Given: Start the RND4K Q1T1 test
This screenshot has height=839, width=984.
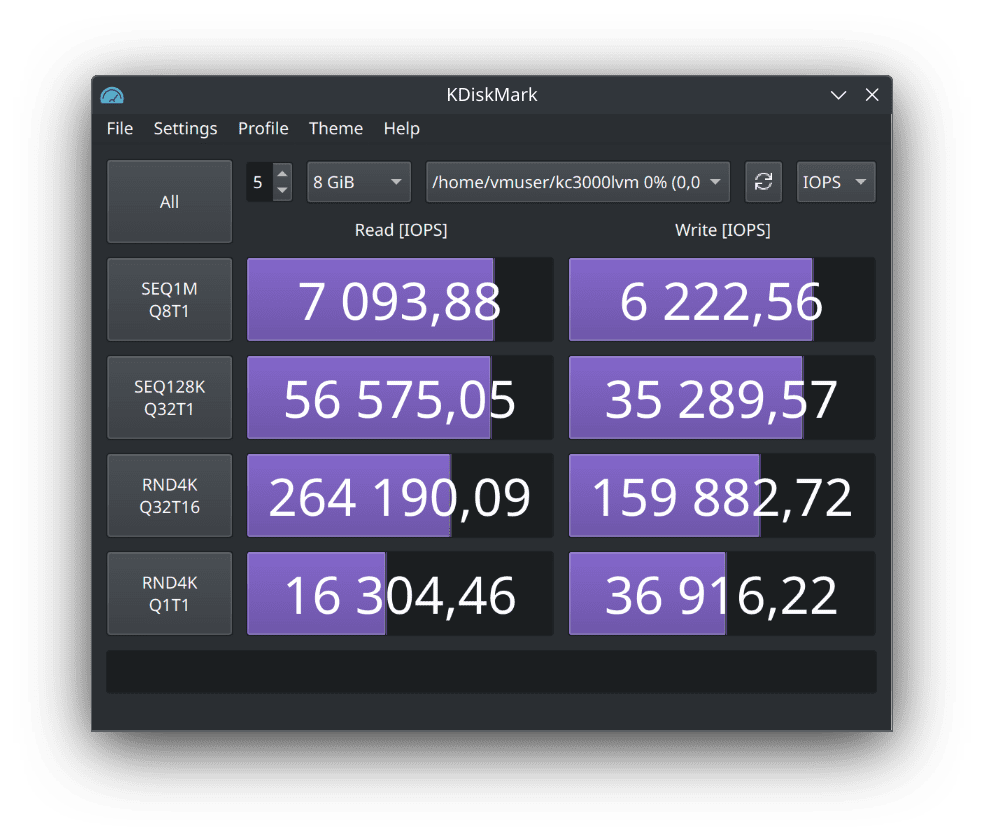Looking at the screenshot, I should coord(169,594).
